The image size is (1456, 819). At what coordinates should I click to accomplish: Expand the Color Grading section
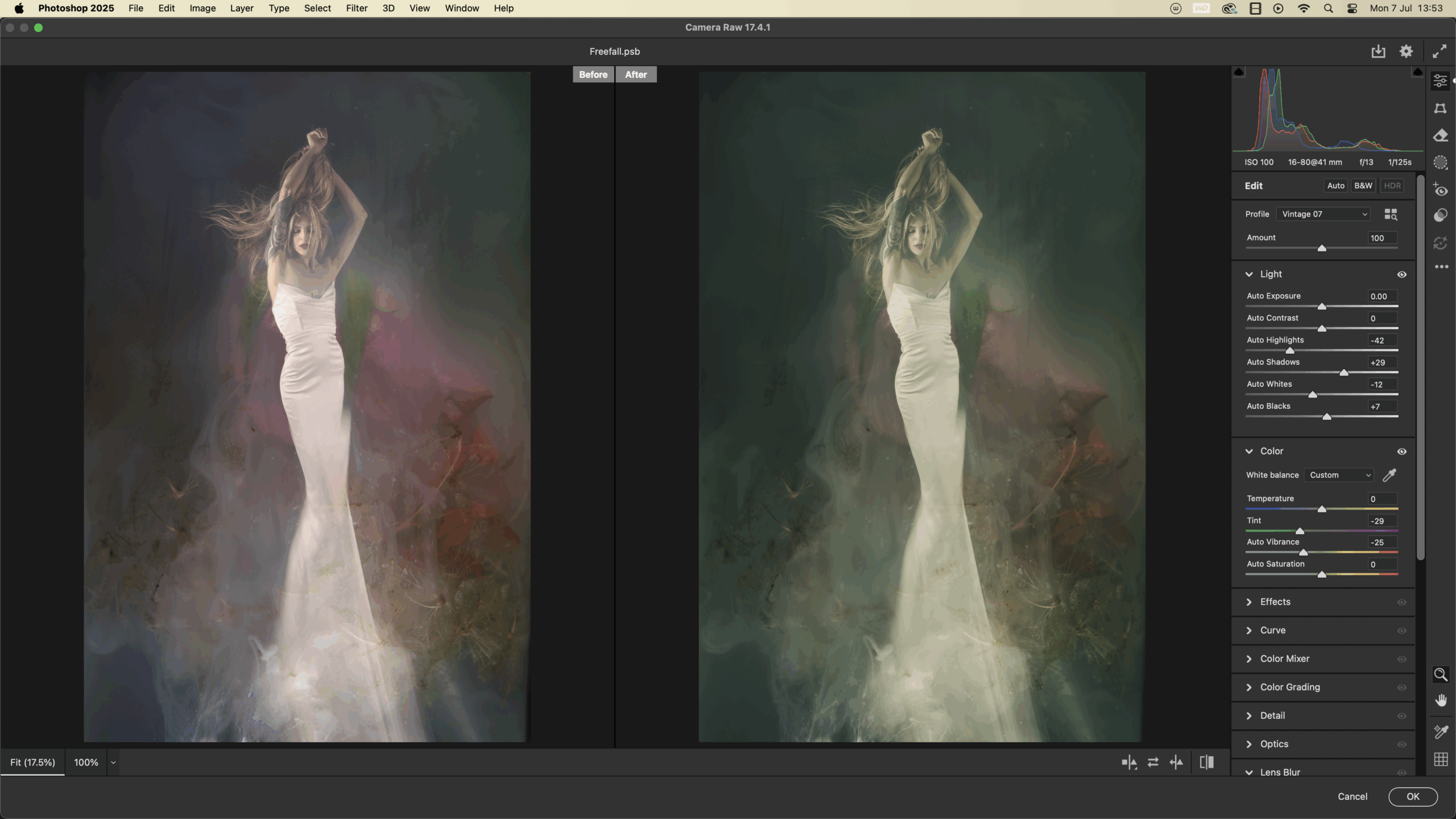(x=1289, y=687)
